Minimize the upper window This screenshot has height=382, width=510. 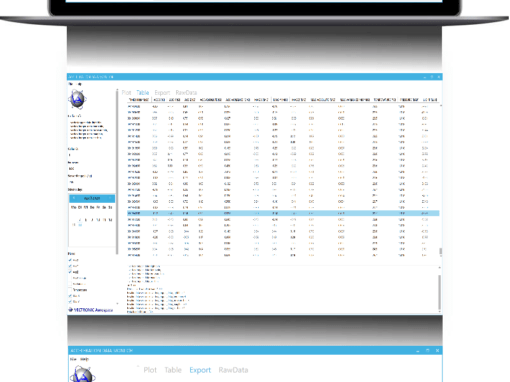[425, 77]
